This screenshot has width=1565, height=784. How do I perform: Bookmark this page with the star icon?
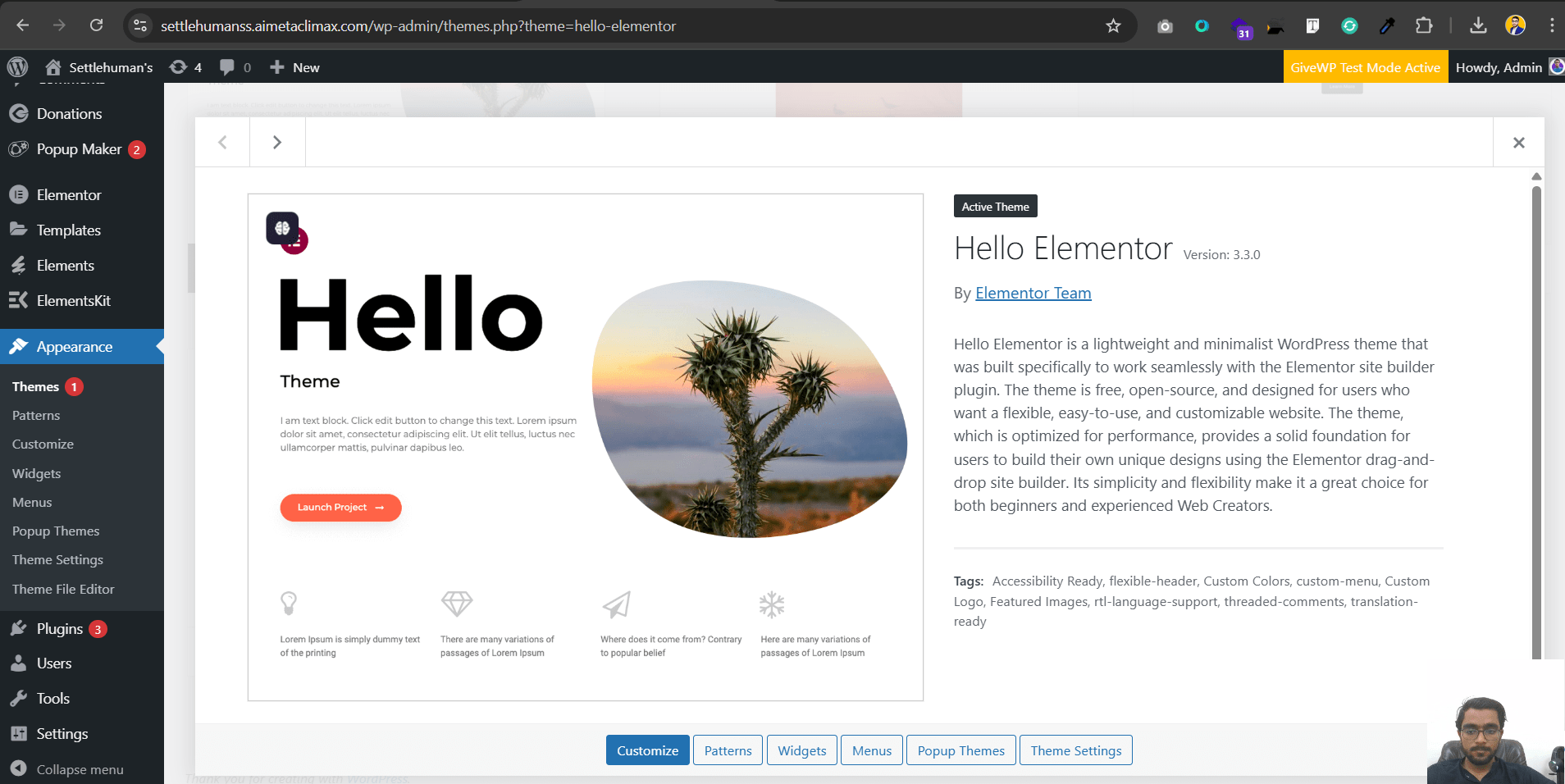[1113, 26]
